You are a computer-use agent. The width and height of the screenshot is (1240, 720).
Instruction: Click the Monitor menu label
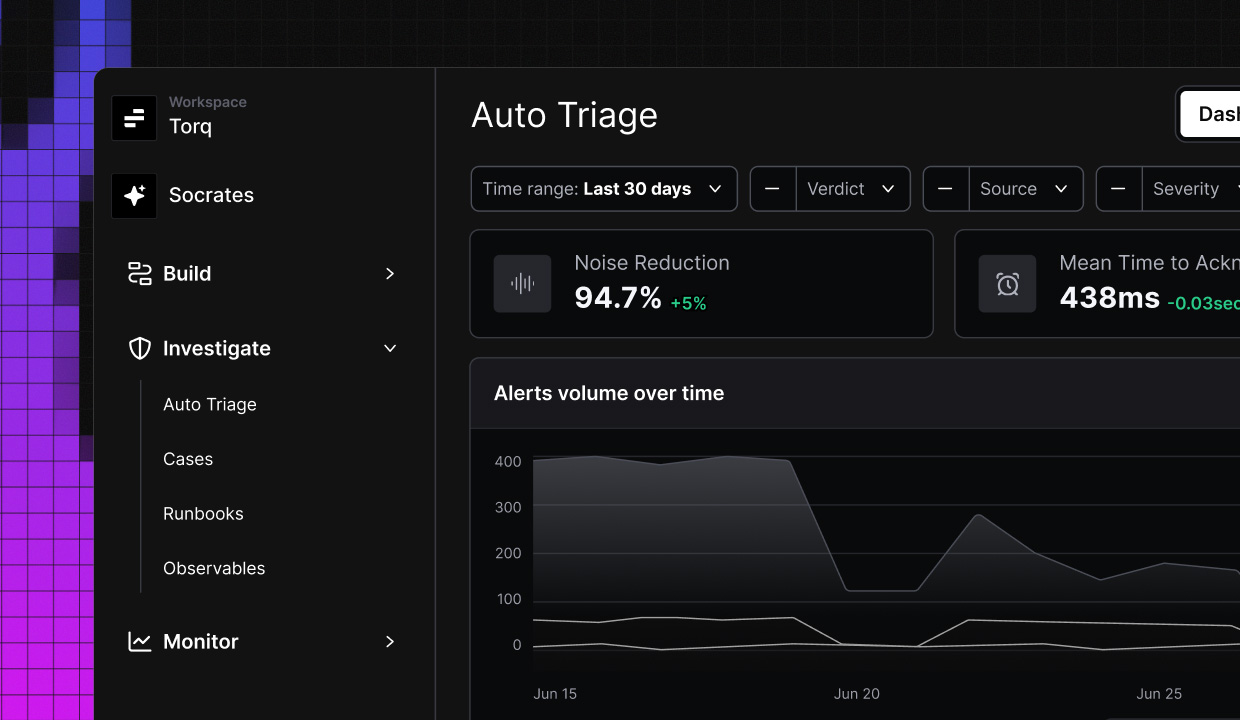(201, 642)
